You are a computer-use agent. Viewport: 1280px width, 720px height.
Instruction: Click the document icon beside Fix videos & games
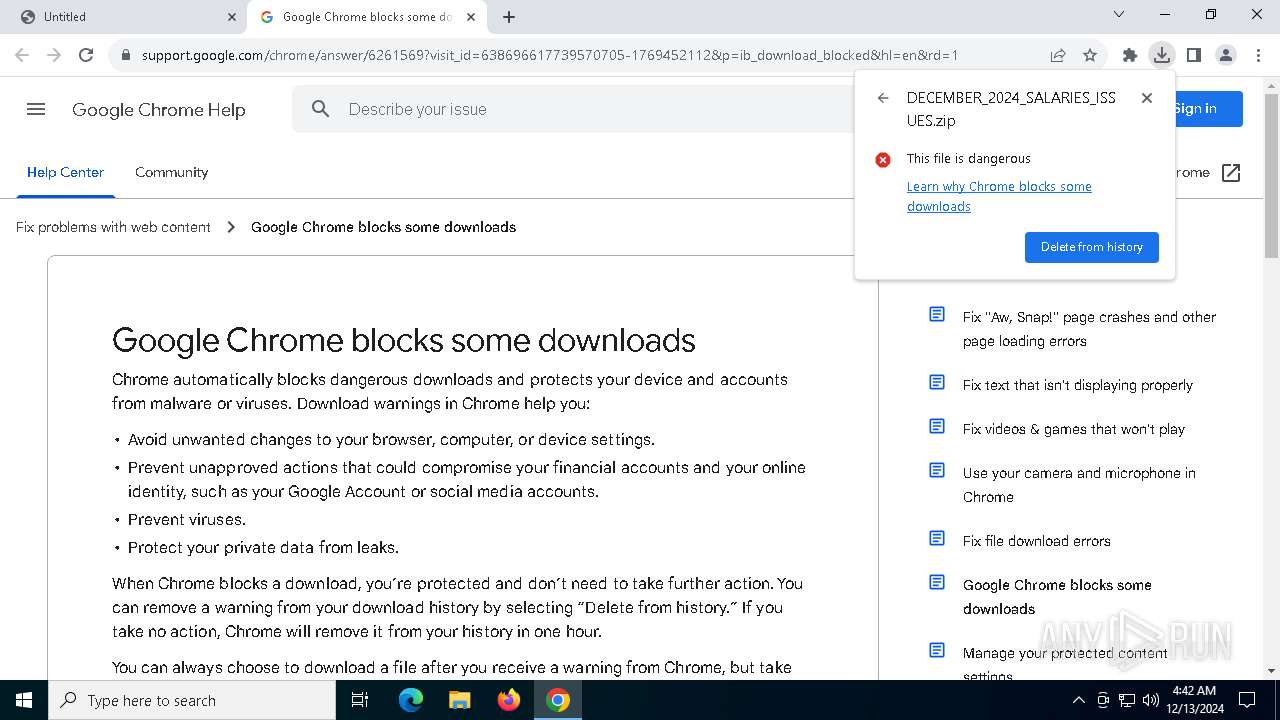point(937,426)
